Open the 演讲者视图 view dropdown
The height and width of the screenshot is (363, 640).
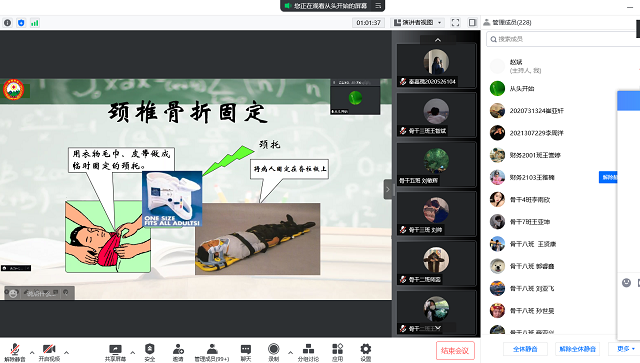pyautogui.click(x=417, y=22)
